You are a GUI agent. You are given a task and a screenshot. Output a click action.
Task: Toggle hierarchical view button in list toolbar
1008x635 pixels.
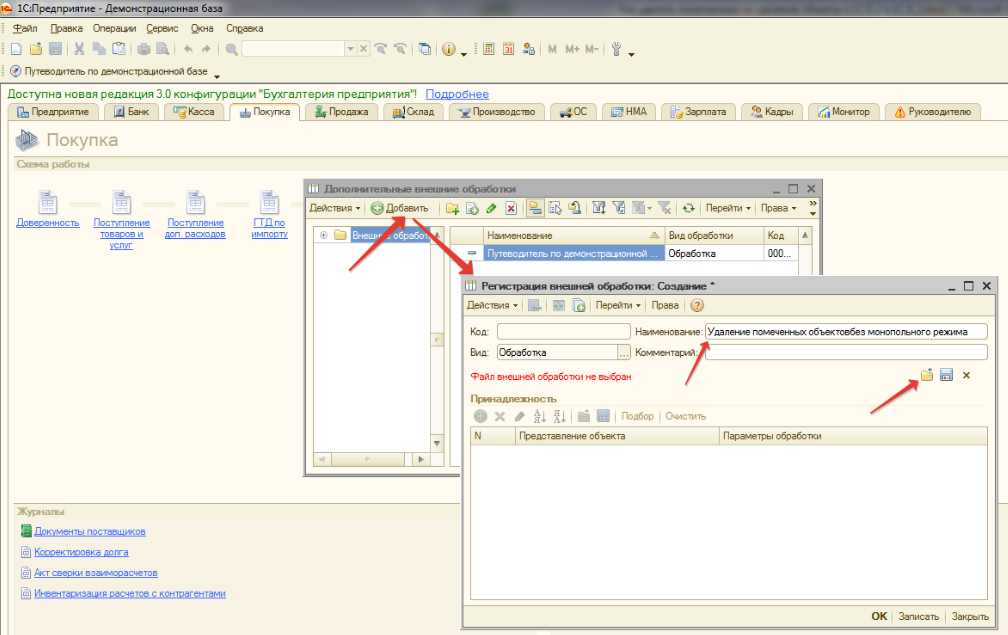[535, 208]
